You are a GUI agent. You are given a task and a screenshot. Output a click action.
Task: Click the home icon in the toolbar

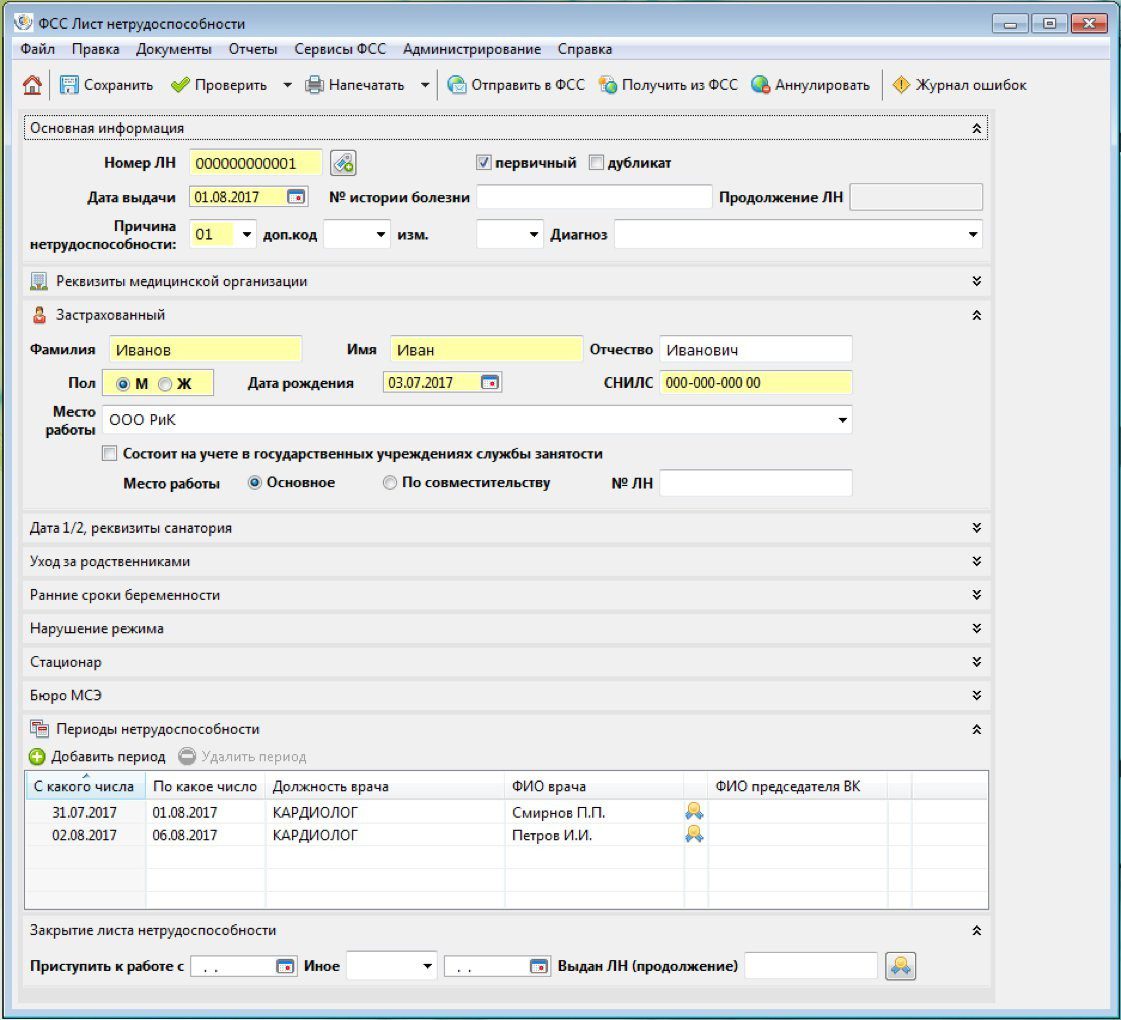point(32,86)
